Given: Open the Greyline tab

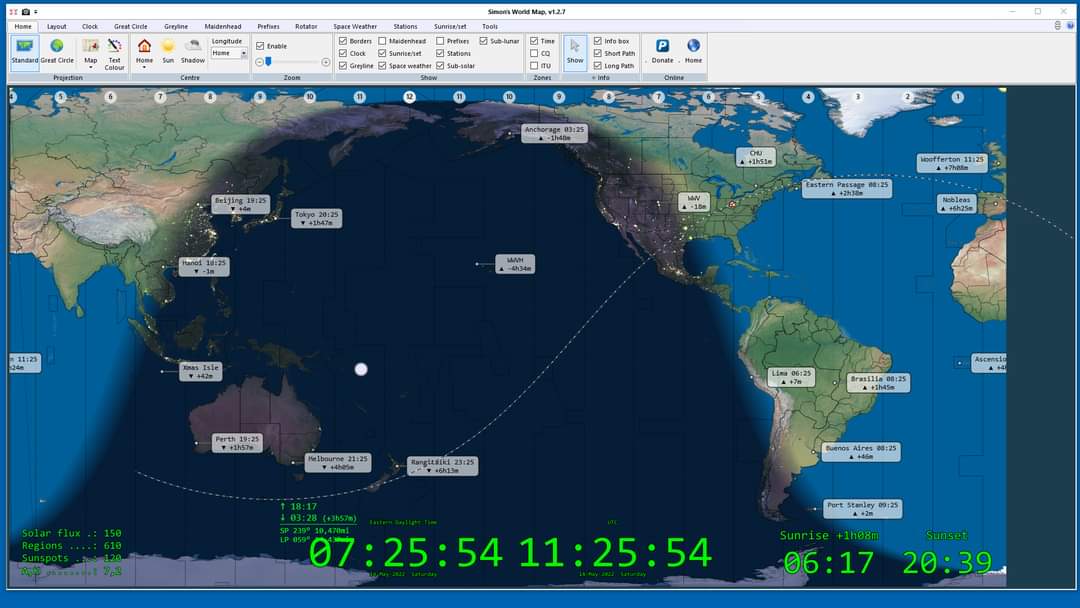Looking at the screenshot, I should (x=176, y=27).
